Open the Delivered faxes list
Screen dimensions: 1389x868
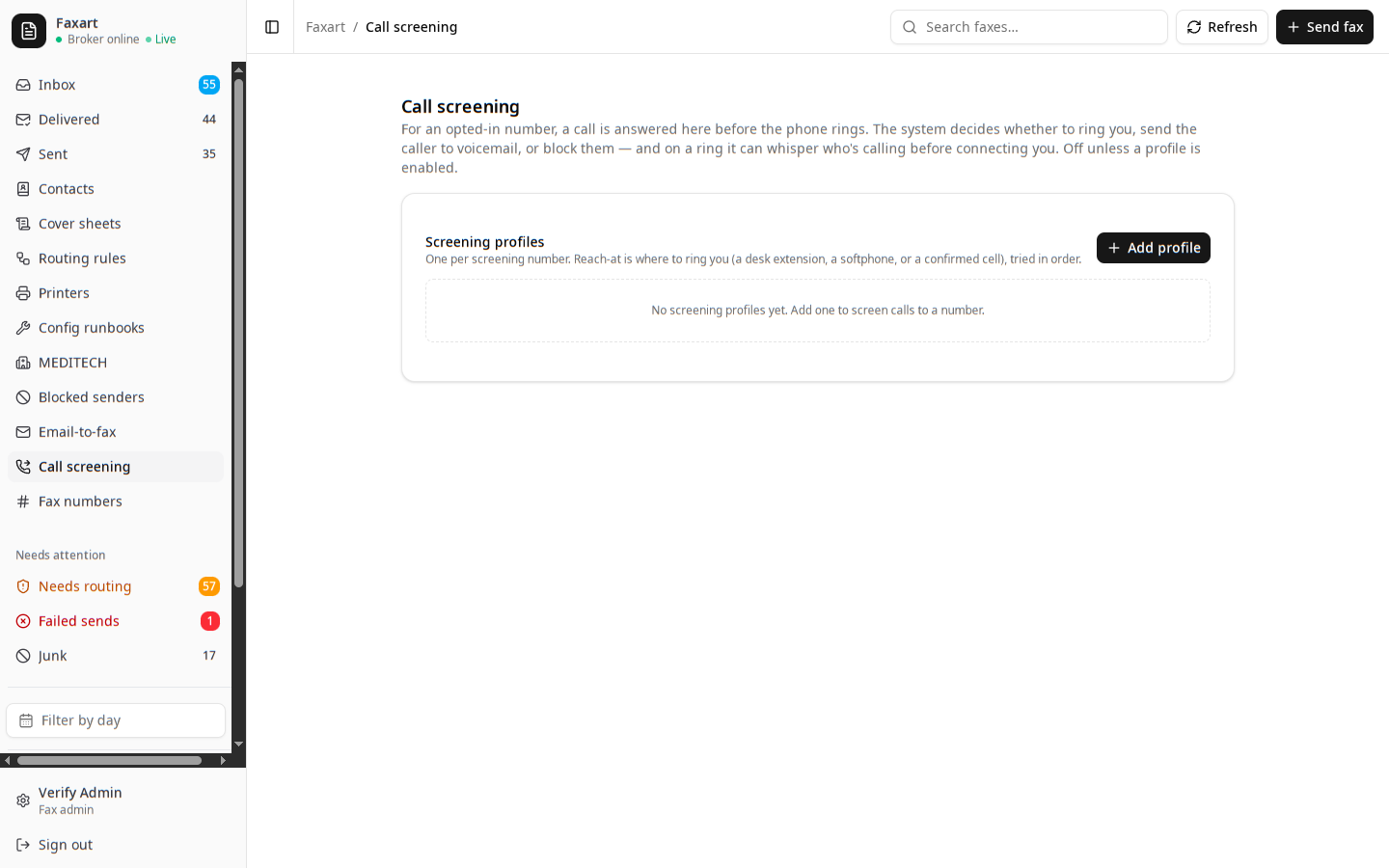[116, 120]
